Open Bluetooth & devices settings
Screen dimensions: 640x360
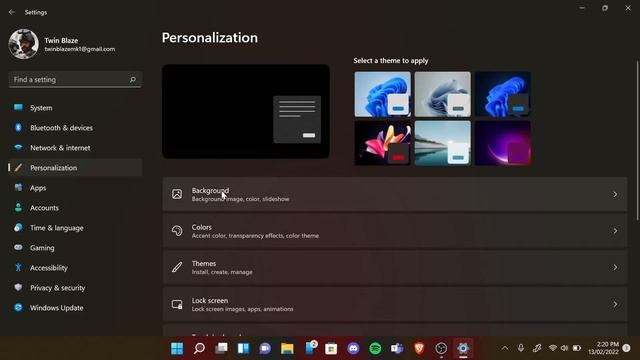[x=75, y=128]
